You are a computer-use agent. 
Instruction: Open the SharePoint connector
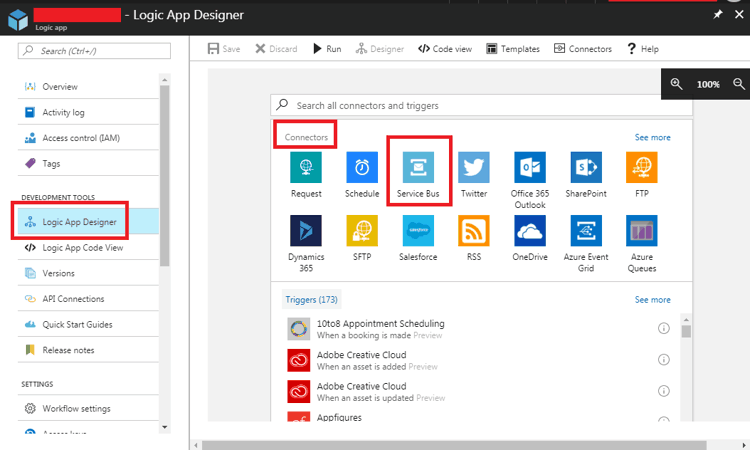click(x=585, y=167)
